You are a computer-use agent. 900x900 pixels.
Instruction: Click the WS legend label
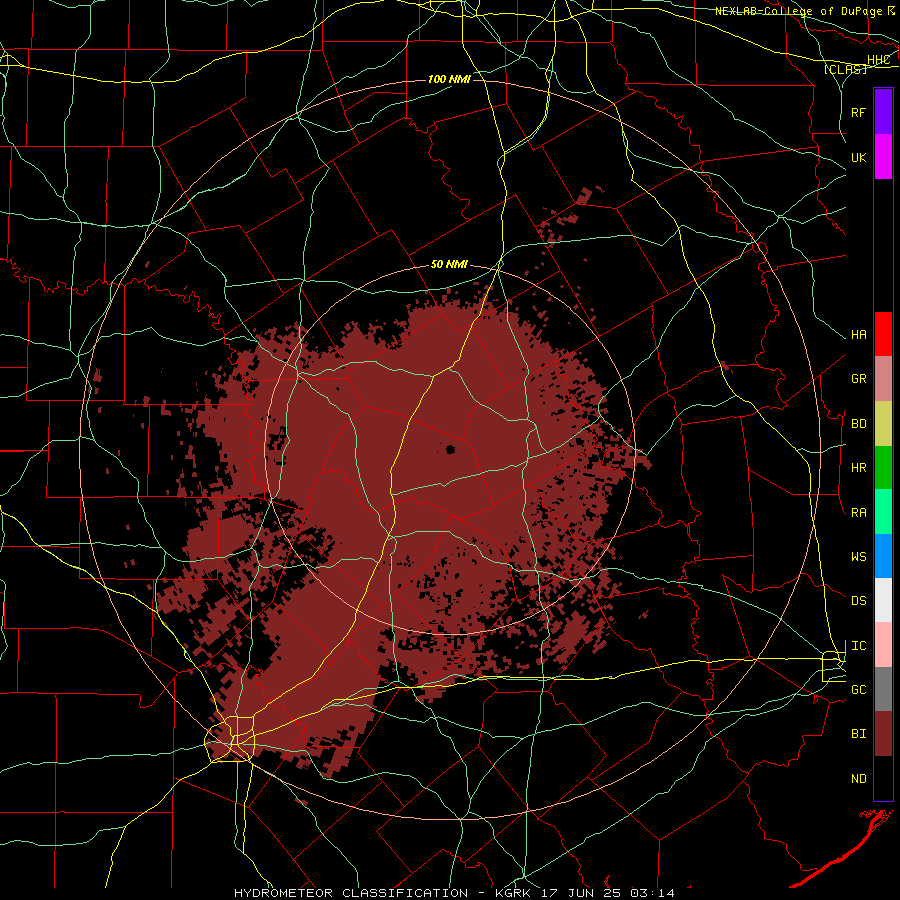click(x=858, y=557)
